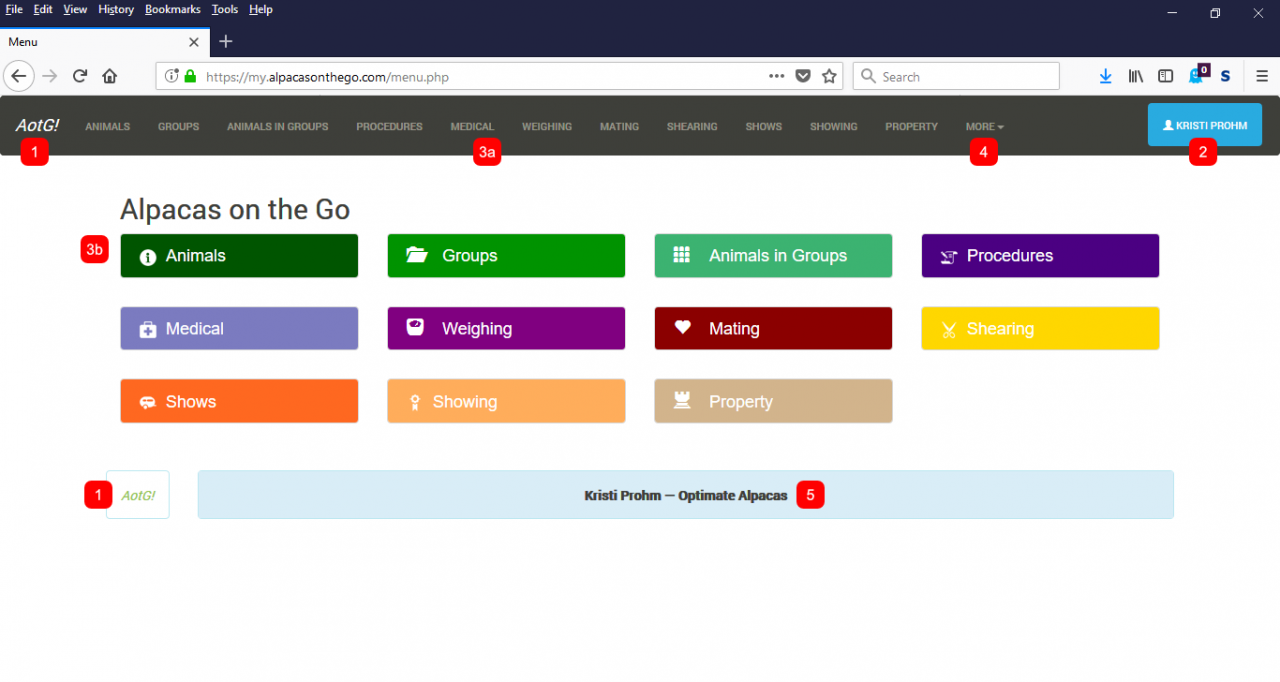Open the Tools menu
The image size is (1280, 682).
pos(225,9)
